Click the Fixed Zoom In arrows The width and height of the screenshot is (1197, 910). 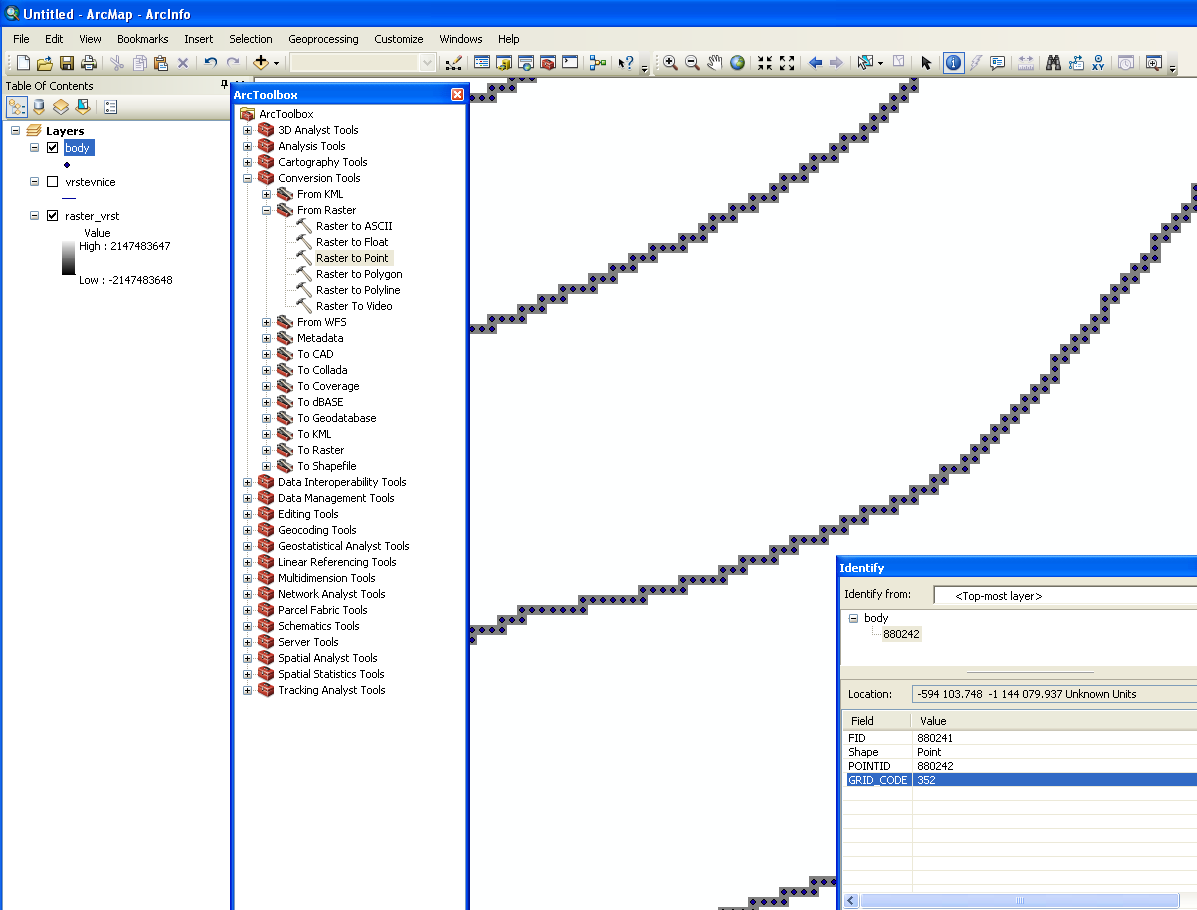[x=765, y=63]
